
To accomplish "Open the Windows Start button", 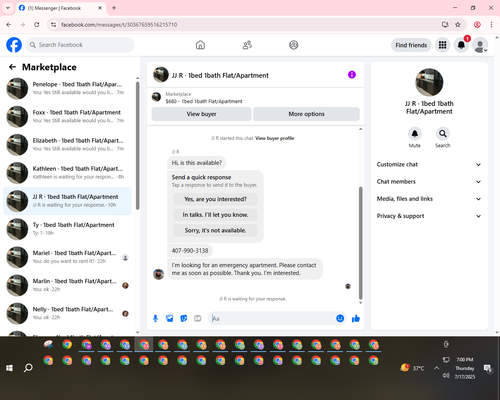I will pos(9,368).
